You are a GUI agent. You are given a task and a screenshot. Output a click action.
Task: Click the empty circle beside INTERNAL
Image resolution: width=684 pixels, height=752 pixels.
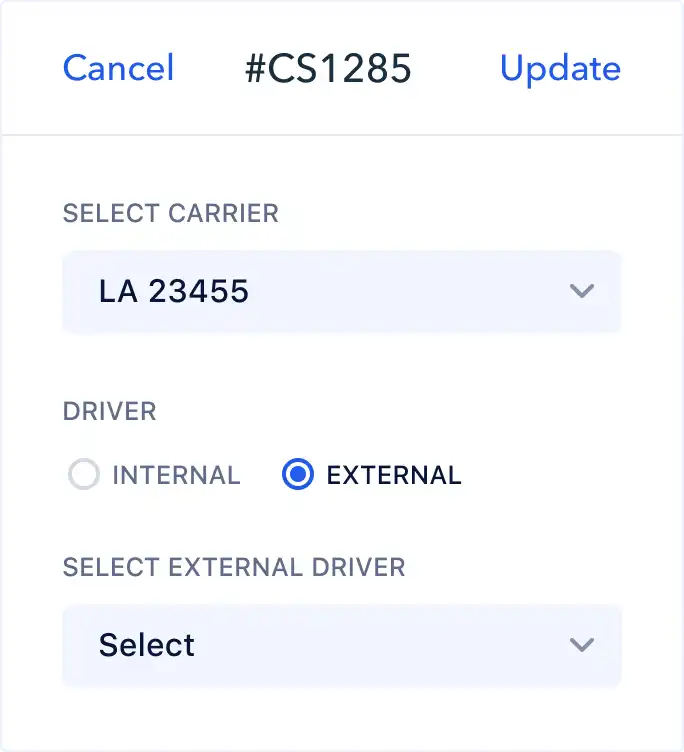84,475
